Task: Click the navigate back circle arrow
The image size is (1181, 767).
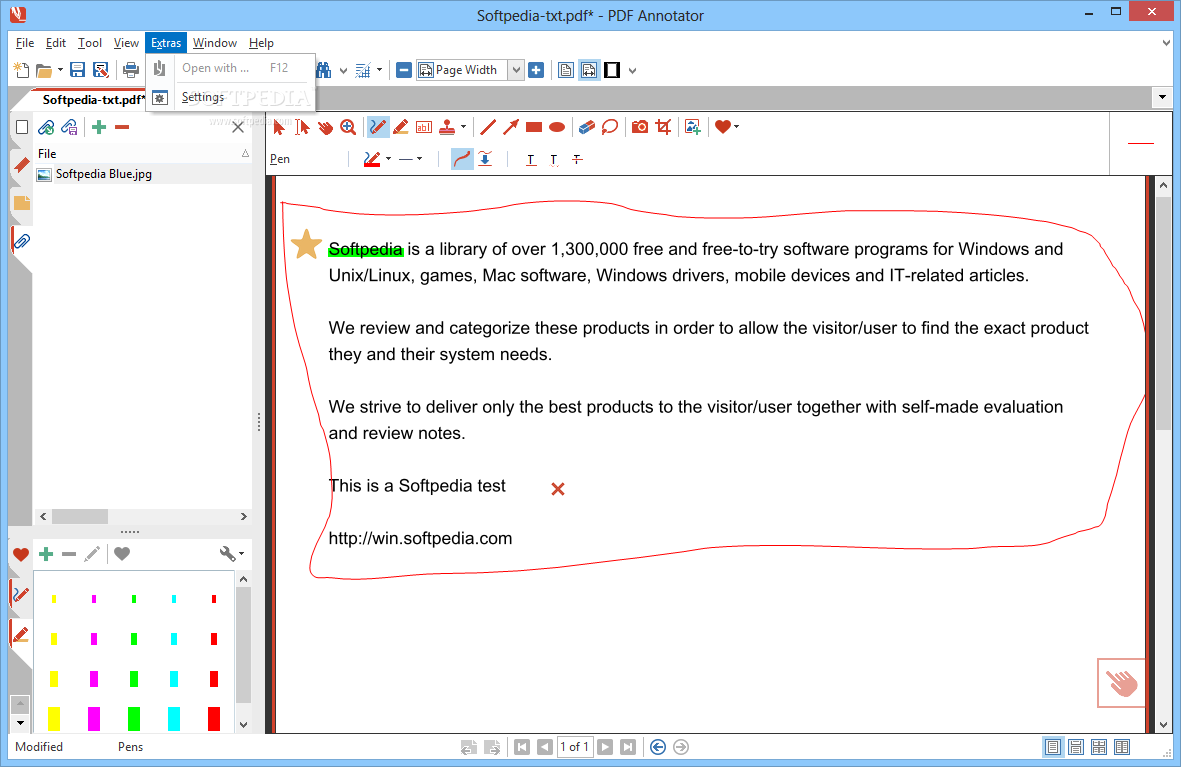Action: click(x=658, y=747)
